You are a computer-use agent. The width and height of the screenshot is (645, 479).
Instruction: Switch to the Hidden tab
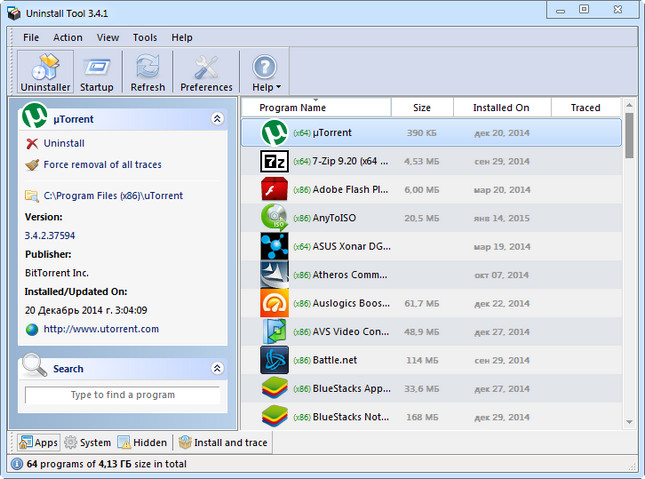(x=142, y=442)
